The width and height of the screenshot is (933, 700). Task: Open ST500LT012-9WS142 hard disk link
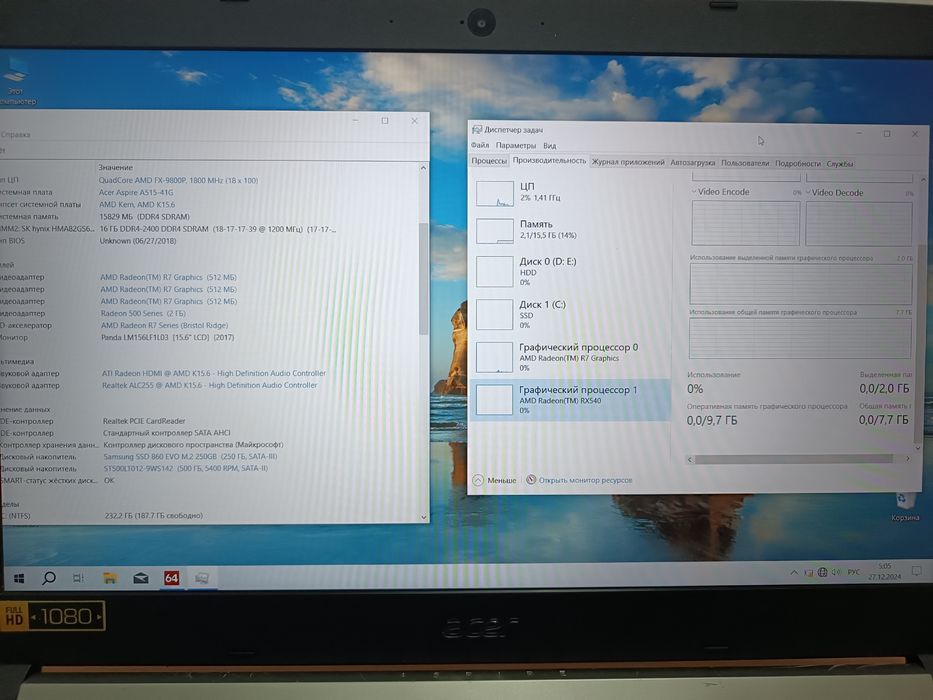(x=186, y=468)
